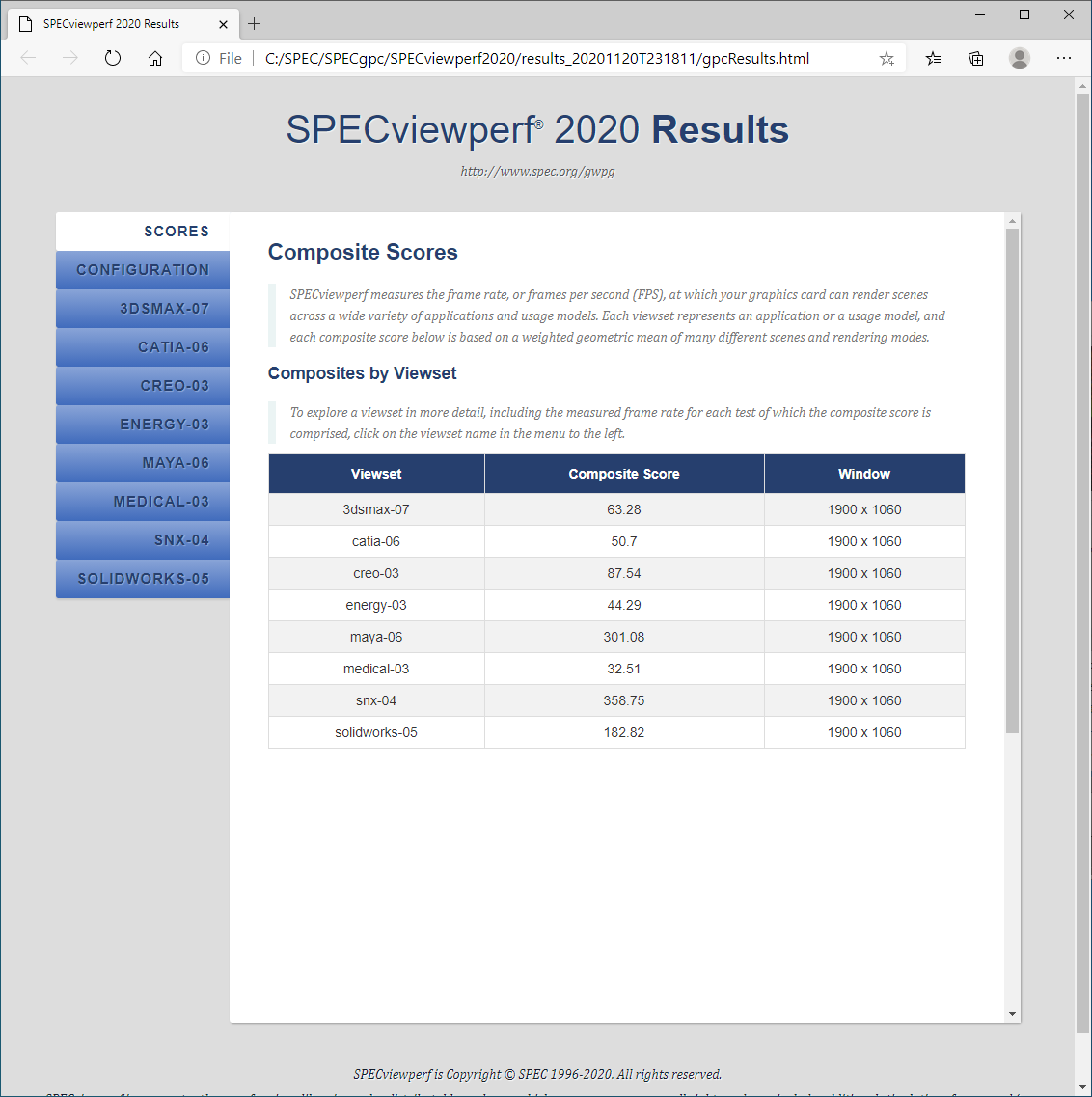Click the 358.75 composite score value
Viewport: 1092px width, 1097px height.
[624, 700]
